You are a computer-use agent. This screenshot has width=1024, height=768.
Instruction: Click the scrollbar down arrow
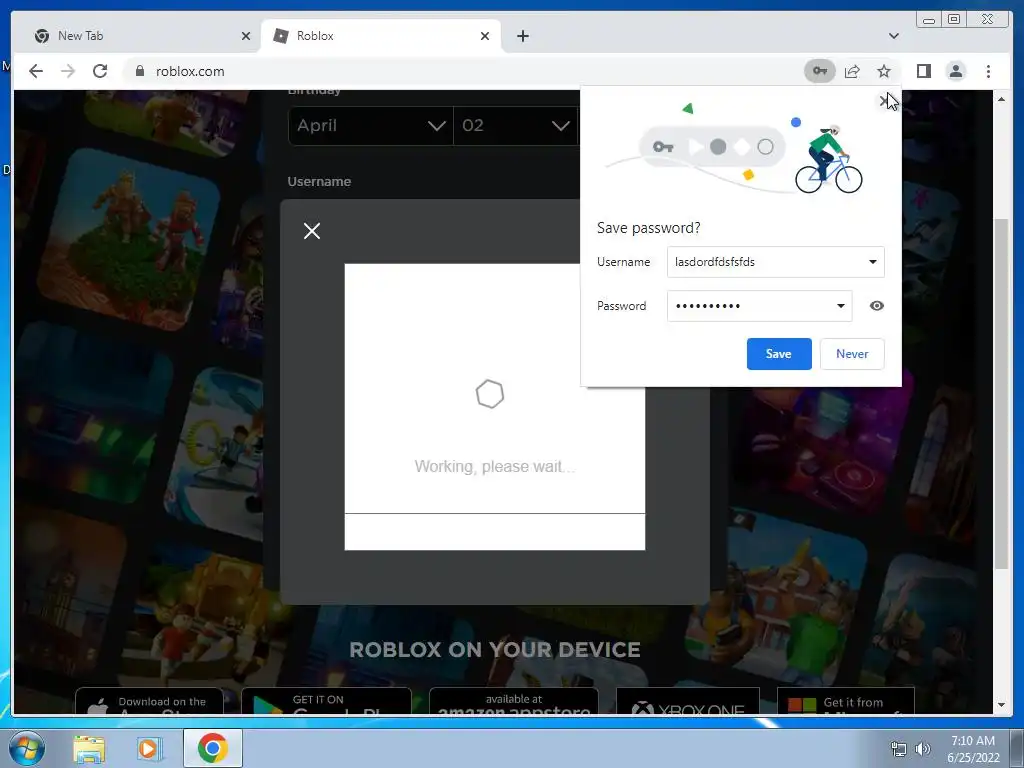(x=1001, y=705)
